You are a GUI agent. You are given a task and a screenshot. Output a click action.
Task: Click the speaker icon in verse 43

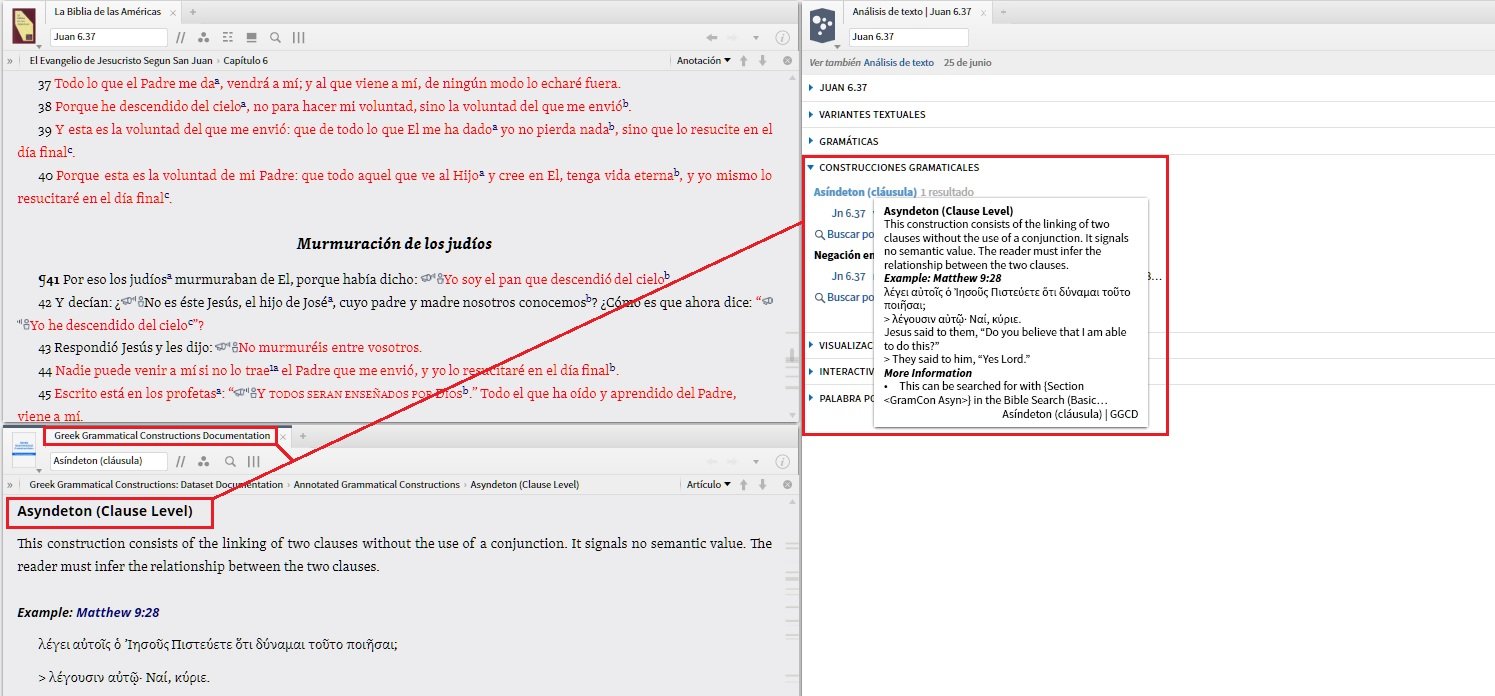221,347
